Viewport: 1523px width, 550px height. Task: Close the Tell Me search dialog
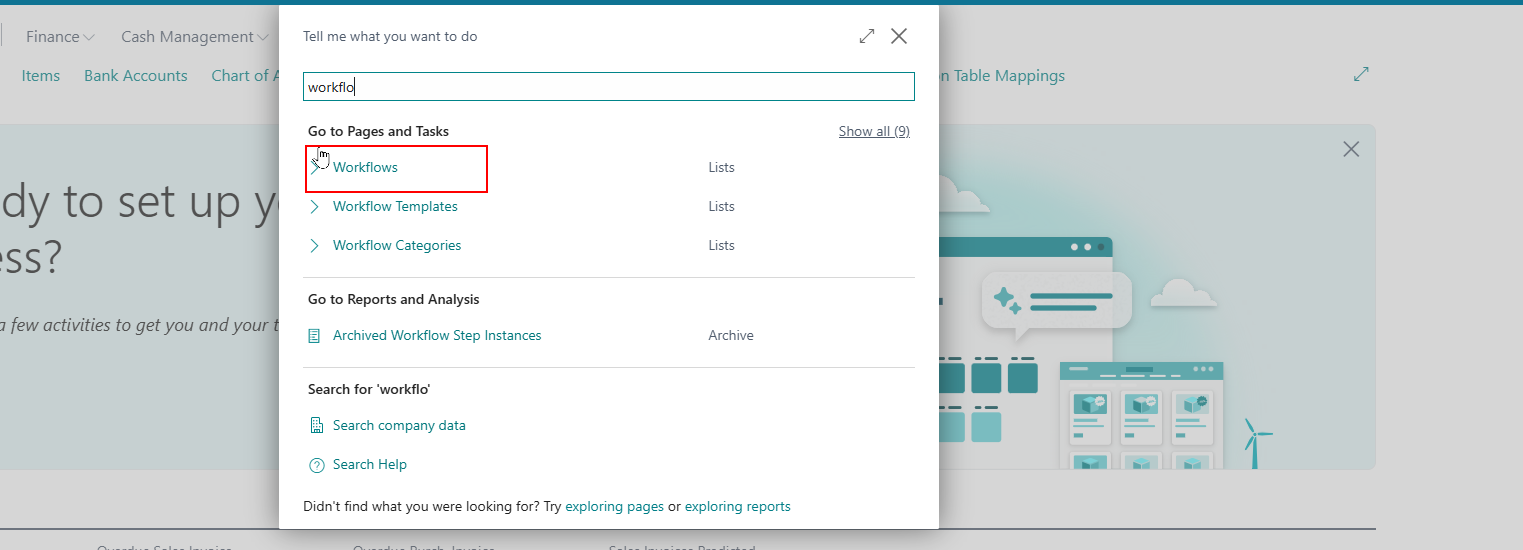coord(899,37)
